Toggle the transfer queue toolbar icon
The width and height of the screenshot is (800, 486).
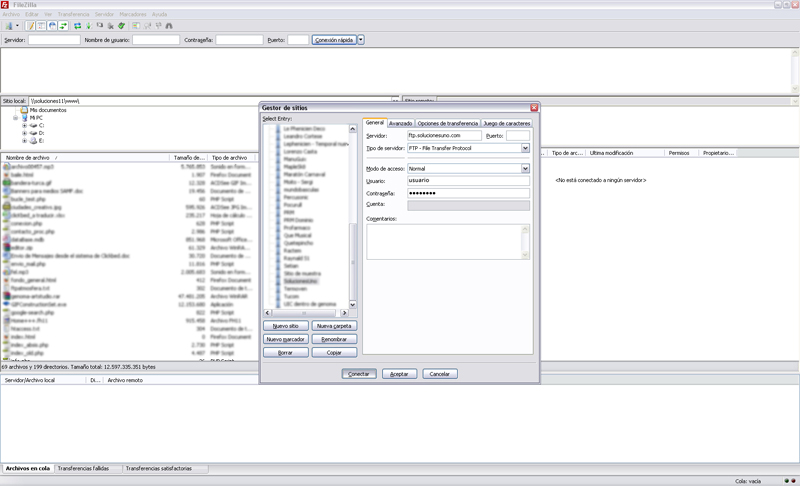click(63, 25)
